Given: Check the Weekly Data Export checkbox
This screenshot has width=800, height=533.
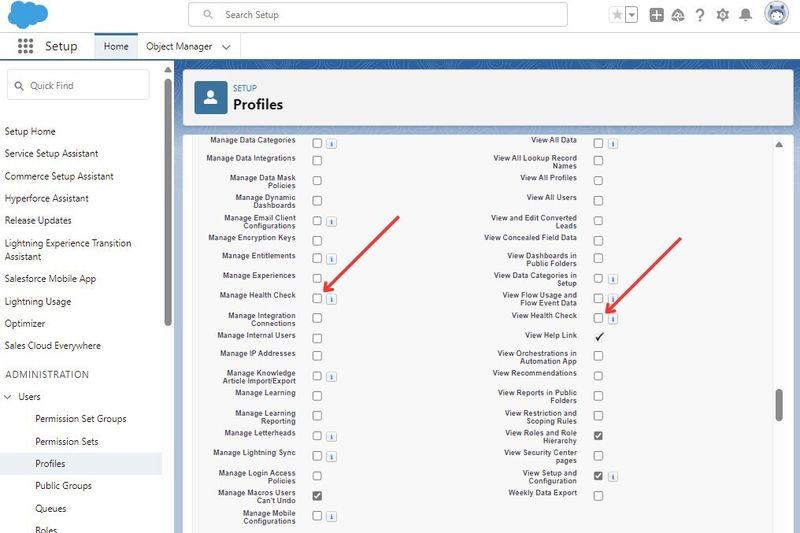Looking at the screenshot, I should pos(598,496).
